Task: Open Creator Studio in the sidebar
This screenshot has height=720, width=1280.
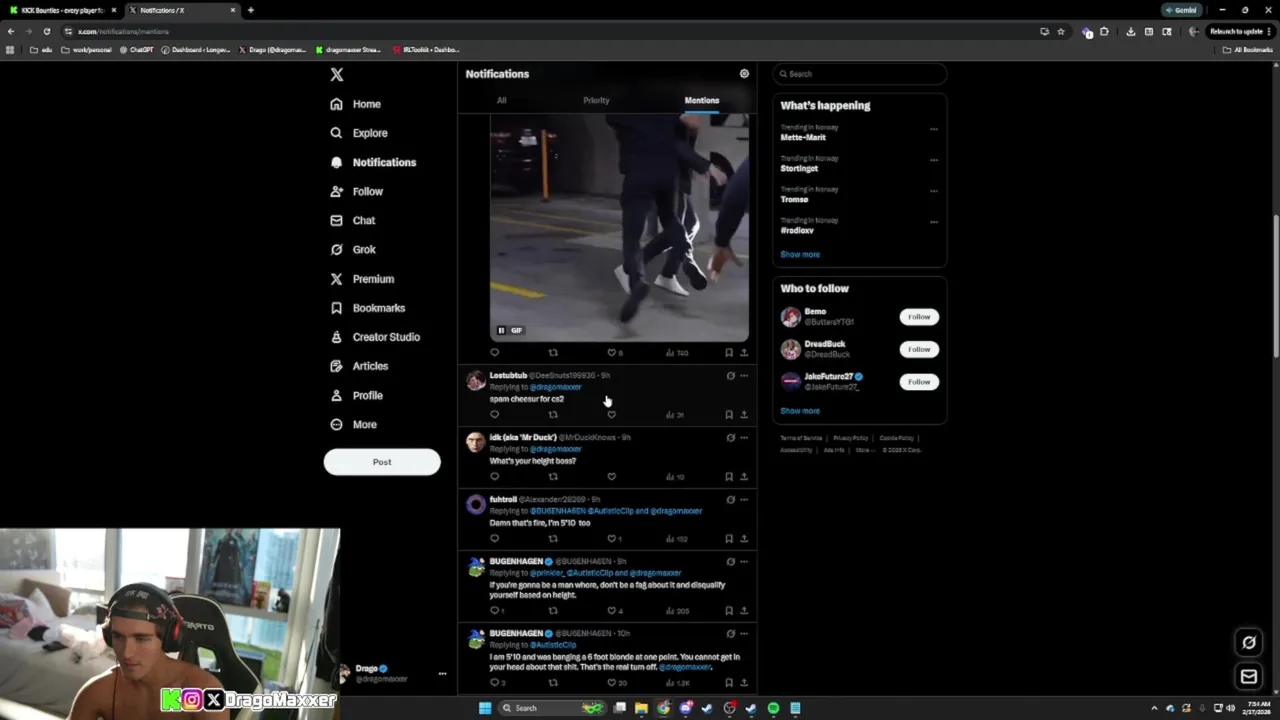Action: pos(374,337)
